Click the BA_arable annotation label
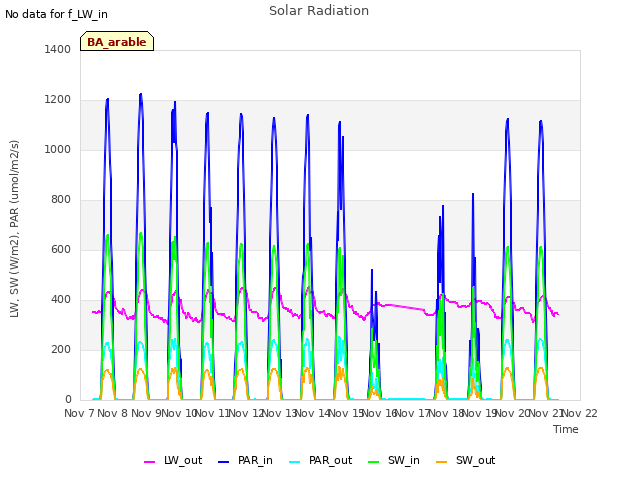Viewport: 640px width, 480px height. (x=117, y=42)
